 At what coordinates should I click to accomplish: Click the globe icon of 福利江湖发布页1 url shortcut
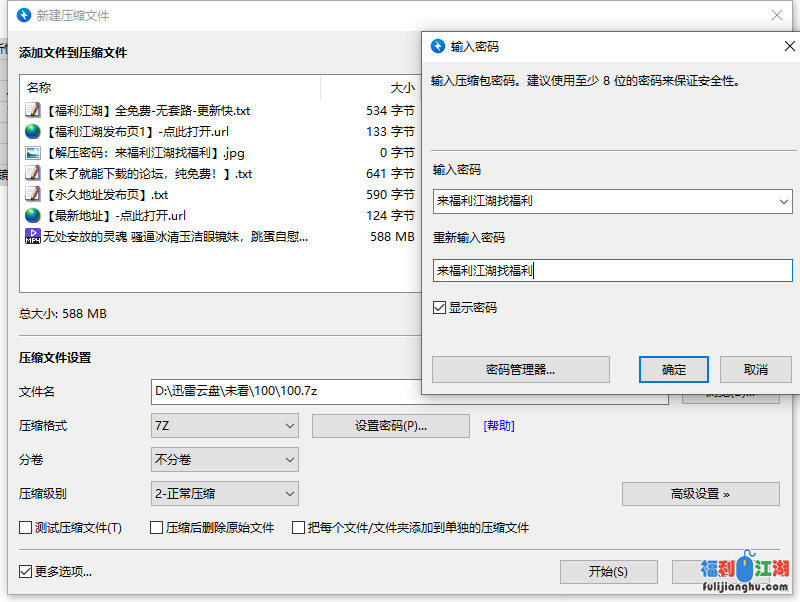point(33,131)
